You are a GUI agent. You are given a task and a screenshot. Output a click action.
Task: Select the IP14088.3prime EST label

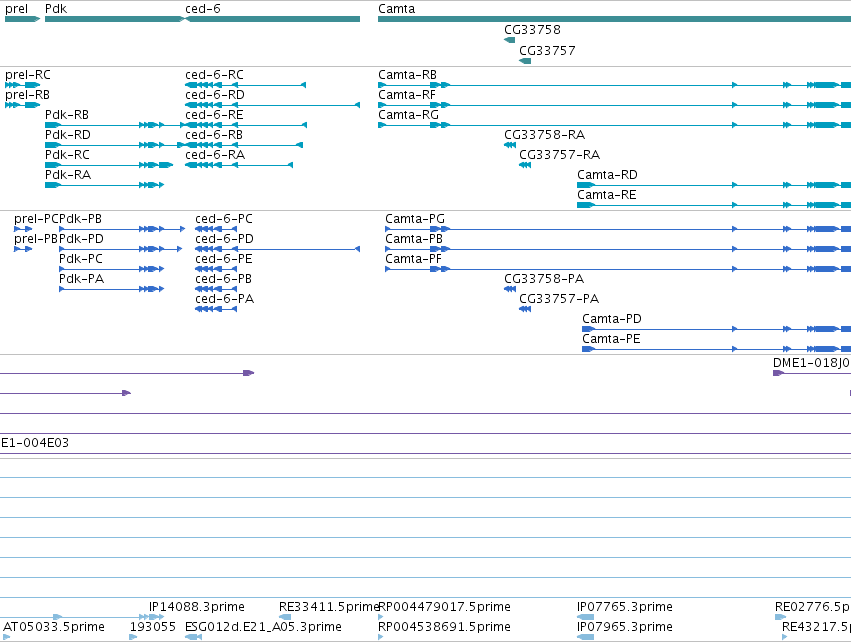[196, 607]
